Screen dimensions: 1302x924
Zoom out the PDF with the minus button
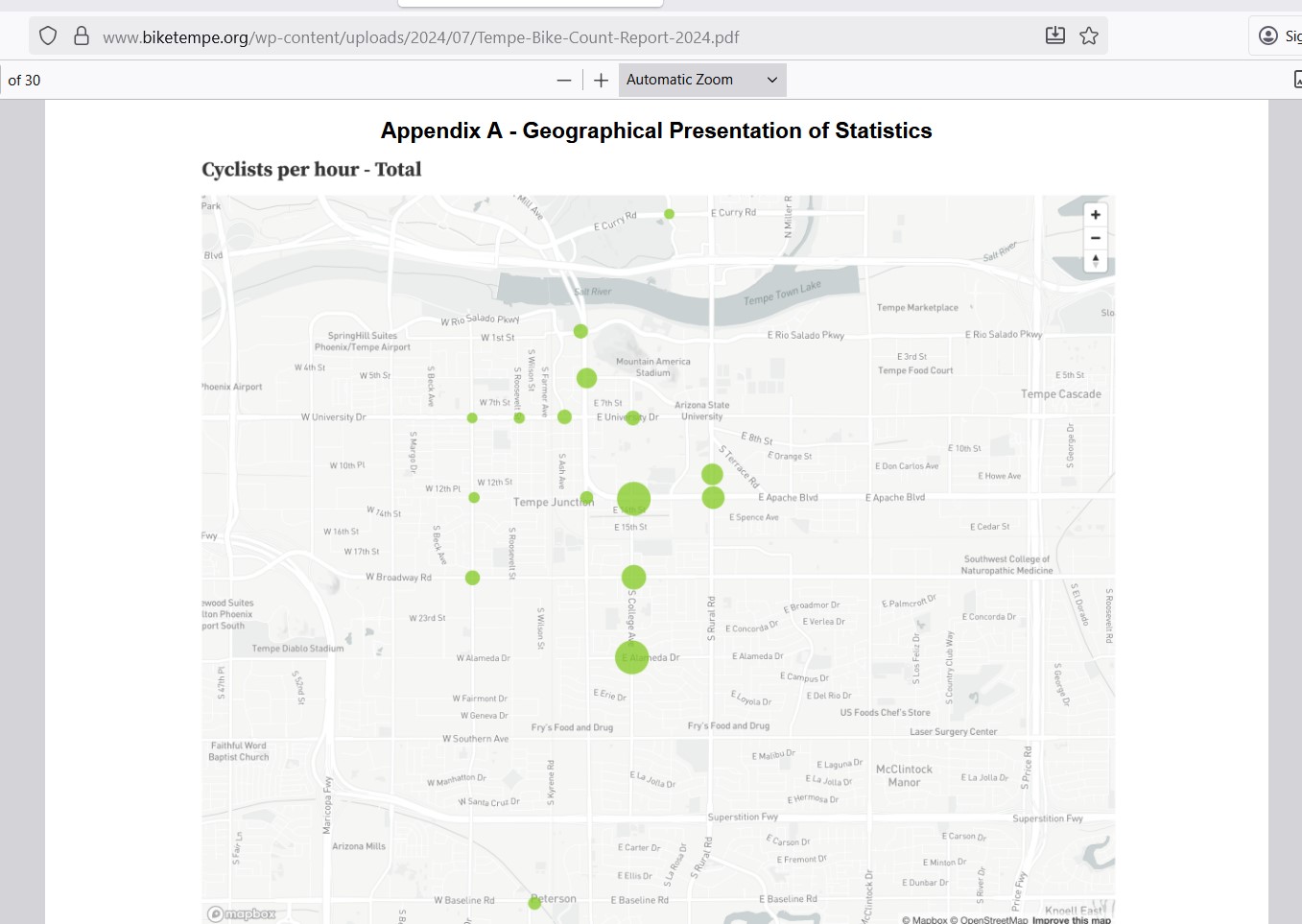tap(564, 81)
